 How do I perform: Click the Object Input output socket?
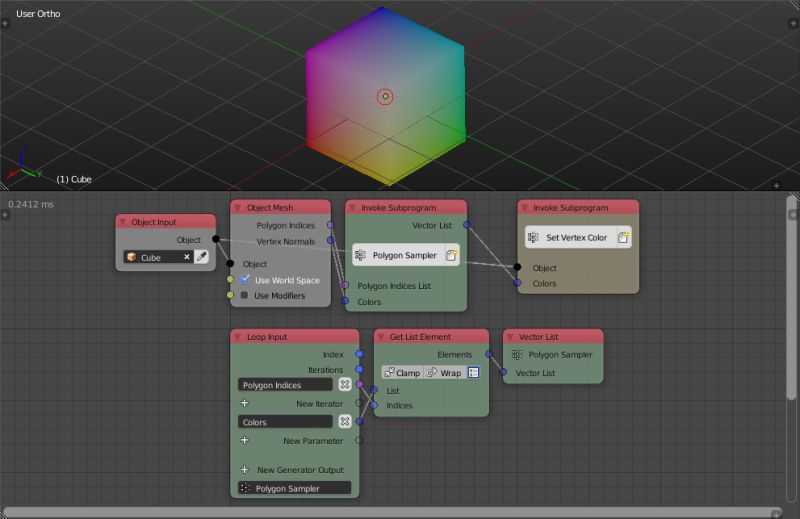(x=216, y=239)
